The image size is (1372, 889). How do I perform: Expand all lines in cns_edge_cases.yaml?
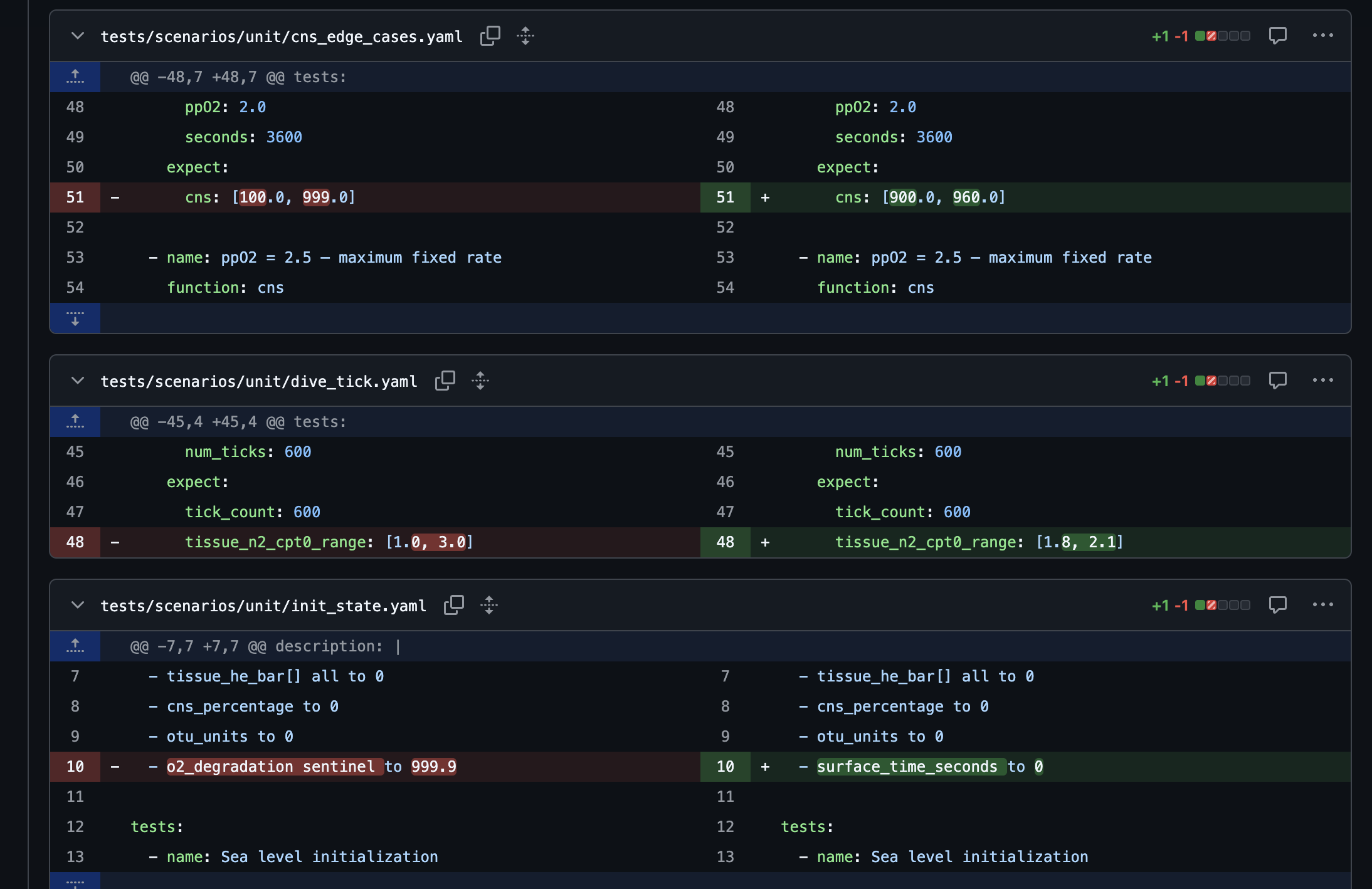tap(525, 36)
